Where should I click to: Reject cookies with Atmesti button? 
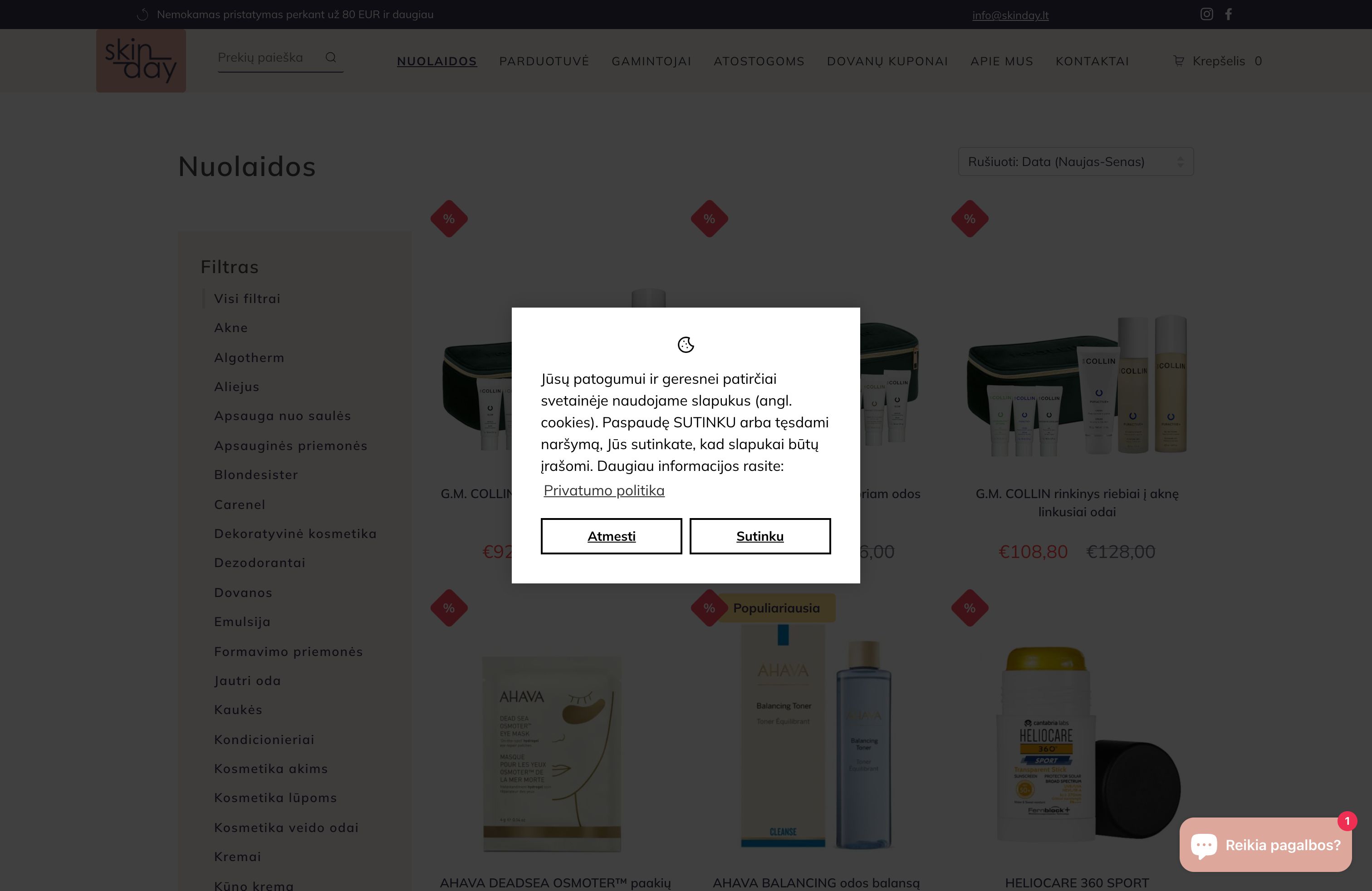pyautogui.click(x=611, y=536)
